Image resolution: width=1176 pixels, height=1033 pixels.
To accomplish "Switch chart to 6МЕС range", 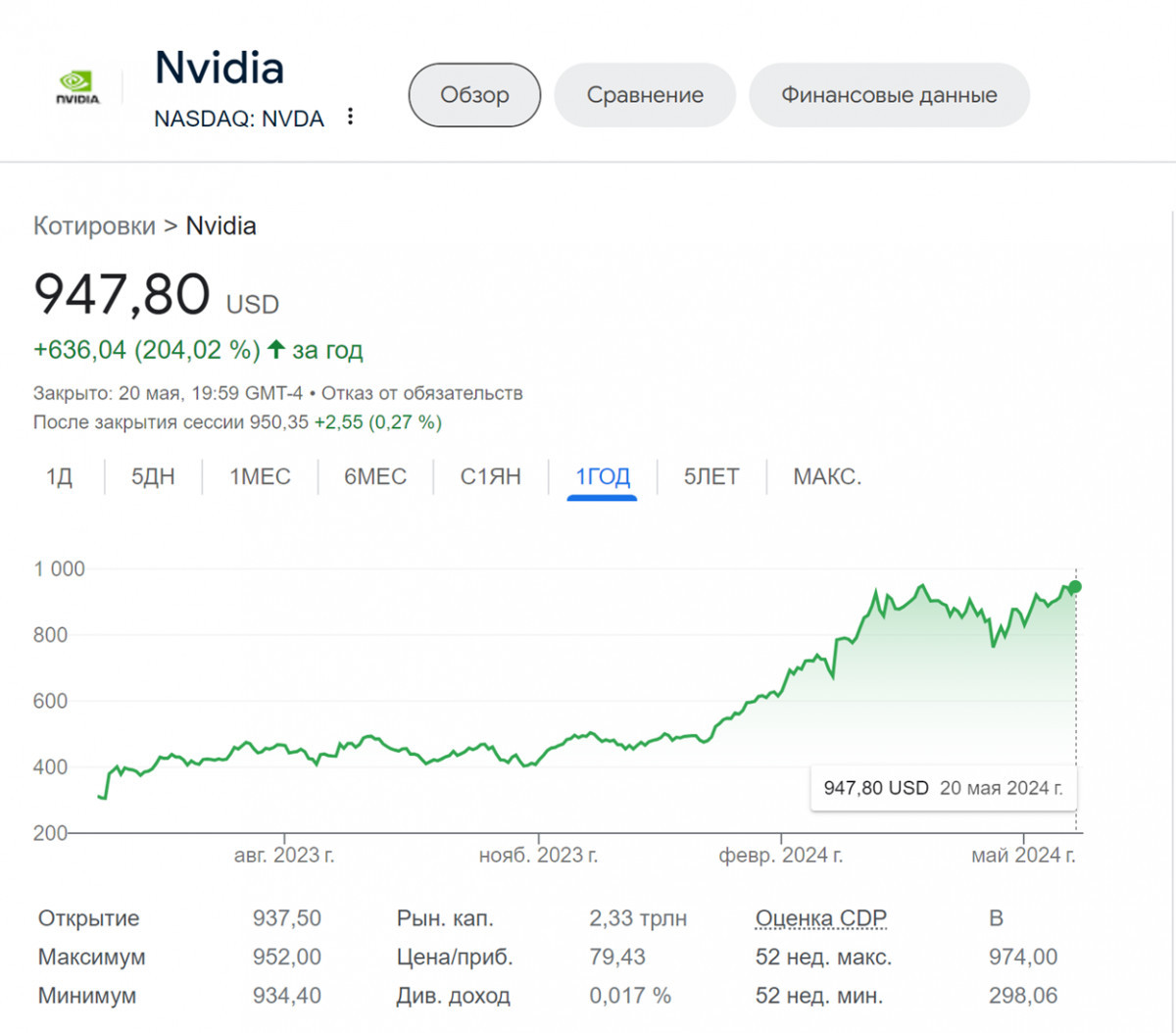I will (x=374, y=477).
